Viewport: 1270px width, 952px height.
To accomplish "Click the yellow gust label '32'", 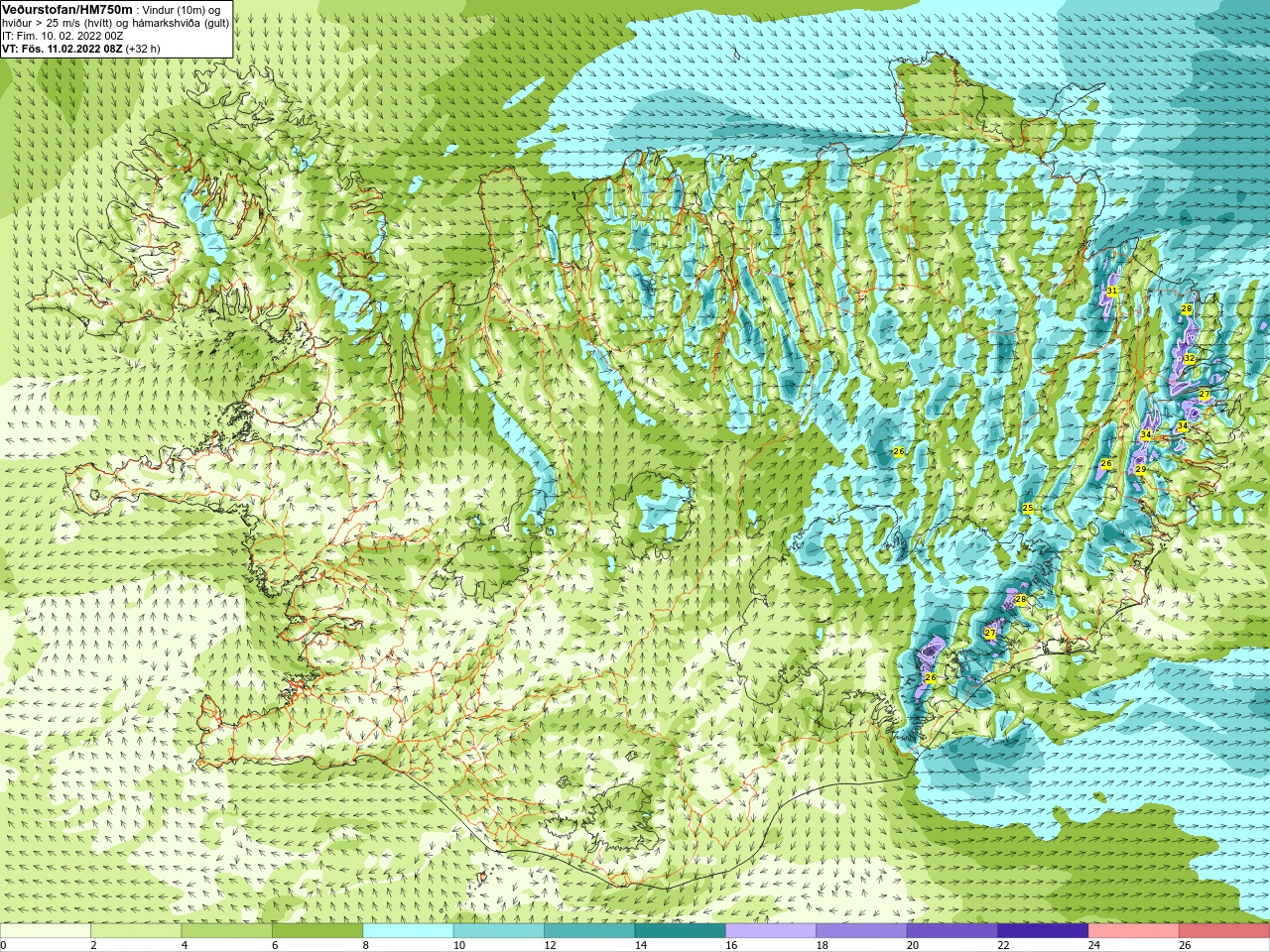I will click(x=1190, y=359).
